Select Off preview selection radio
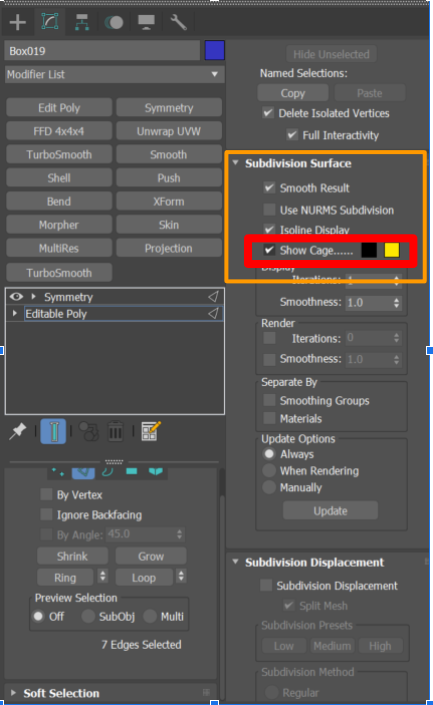 (39, 616)
